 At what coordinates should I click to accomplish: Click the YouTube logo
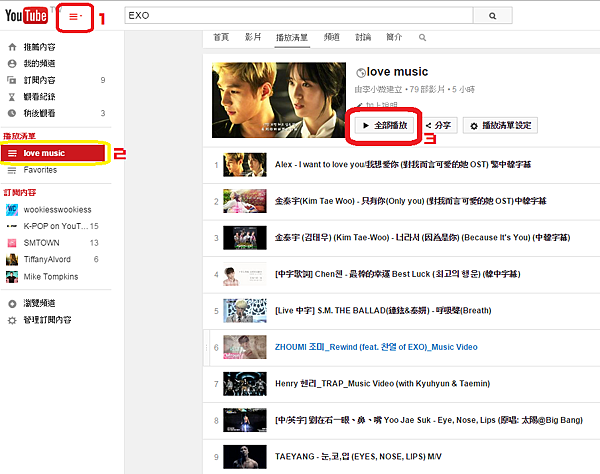[x=26, y=16]
